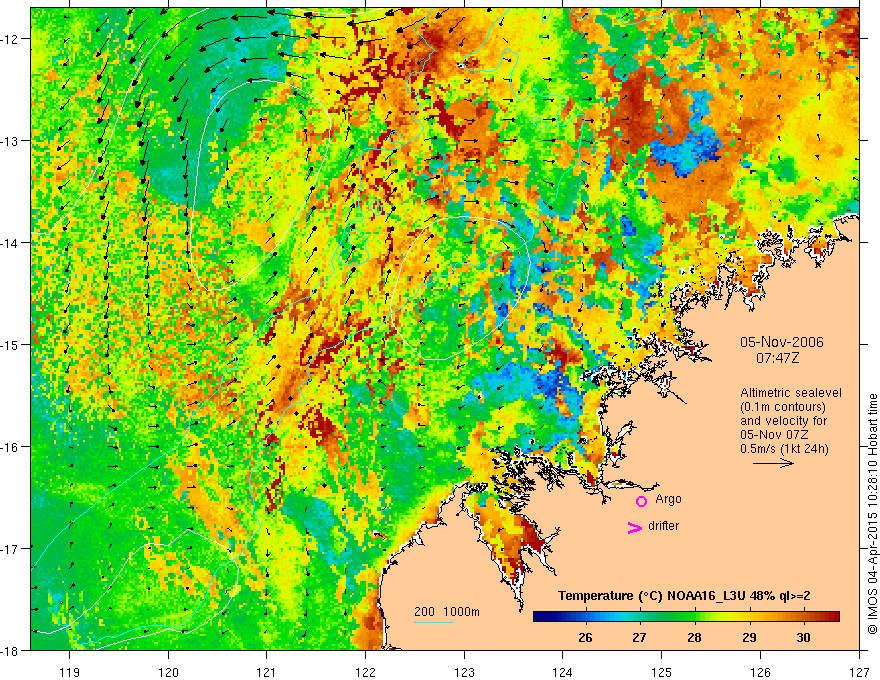Click longitude axis label 121
The image size is (880, 680).
[267, 672]
